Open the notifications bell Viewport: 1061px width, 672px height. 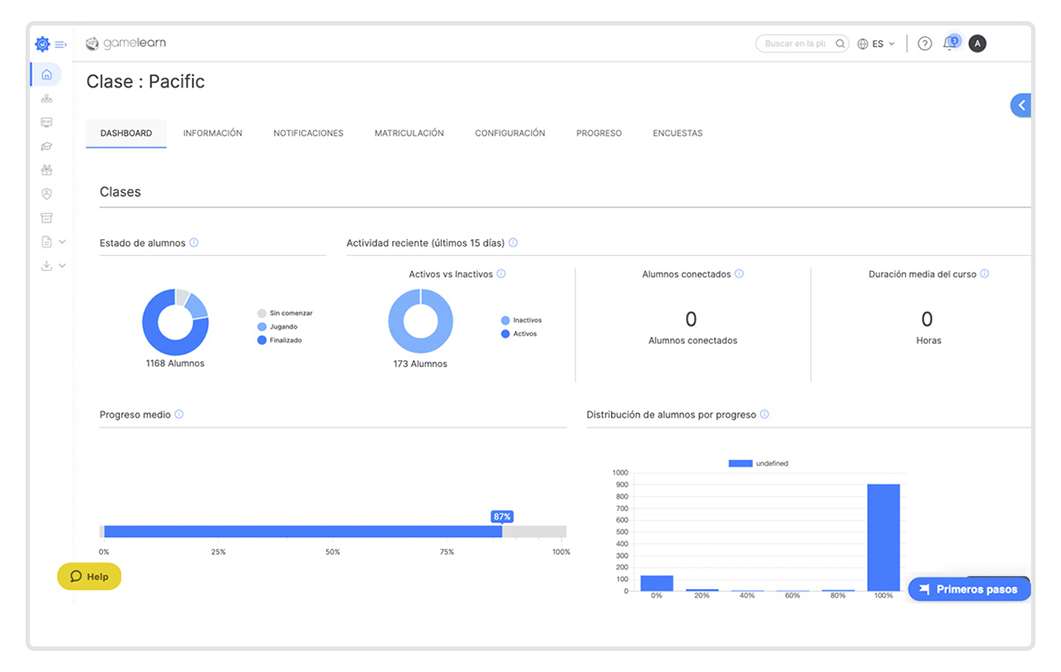coord(951,43)
